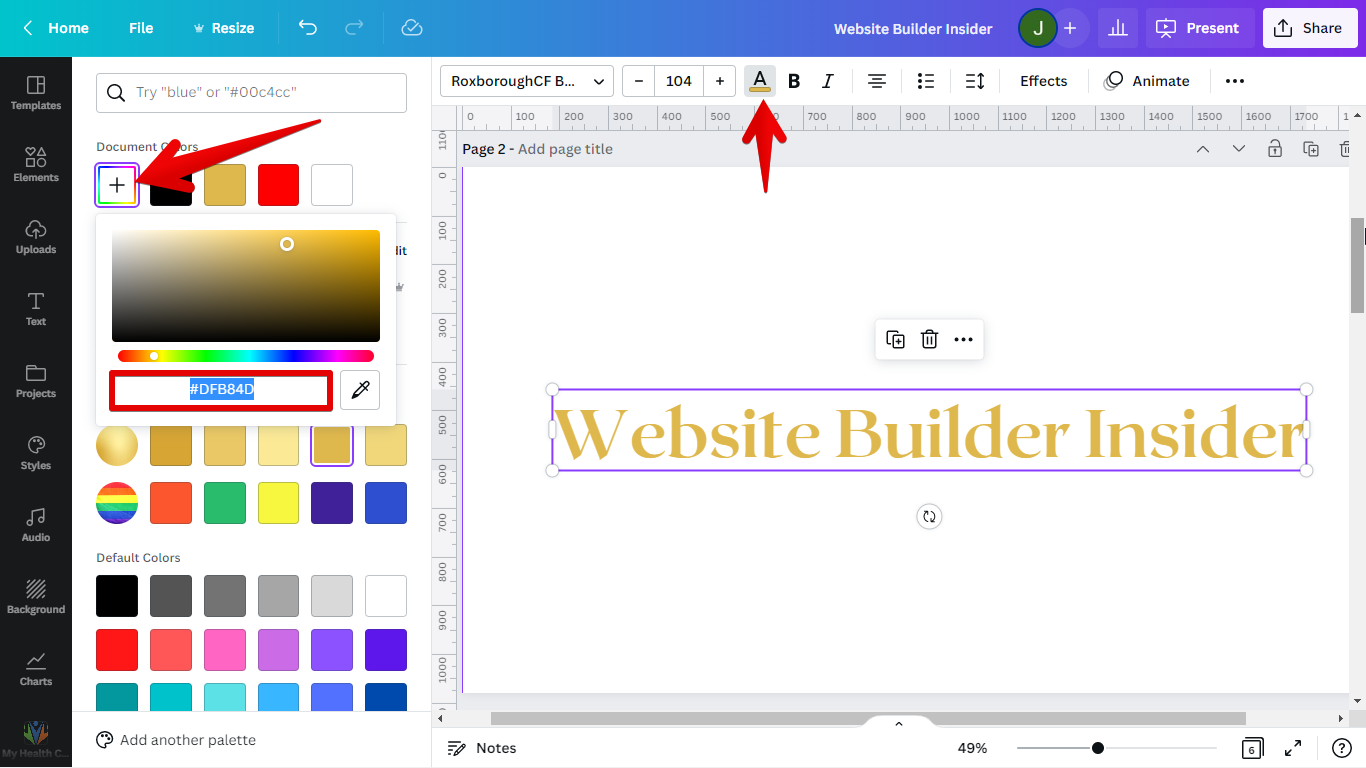
Task: Open the File menu
Action: [141, 28]
